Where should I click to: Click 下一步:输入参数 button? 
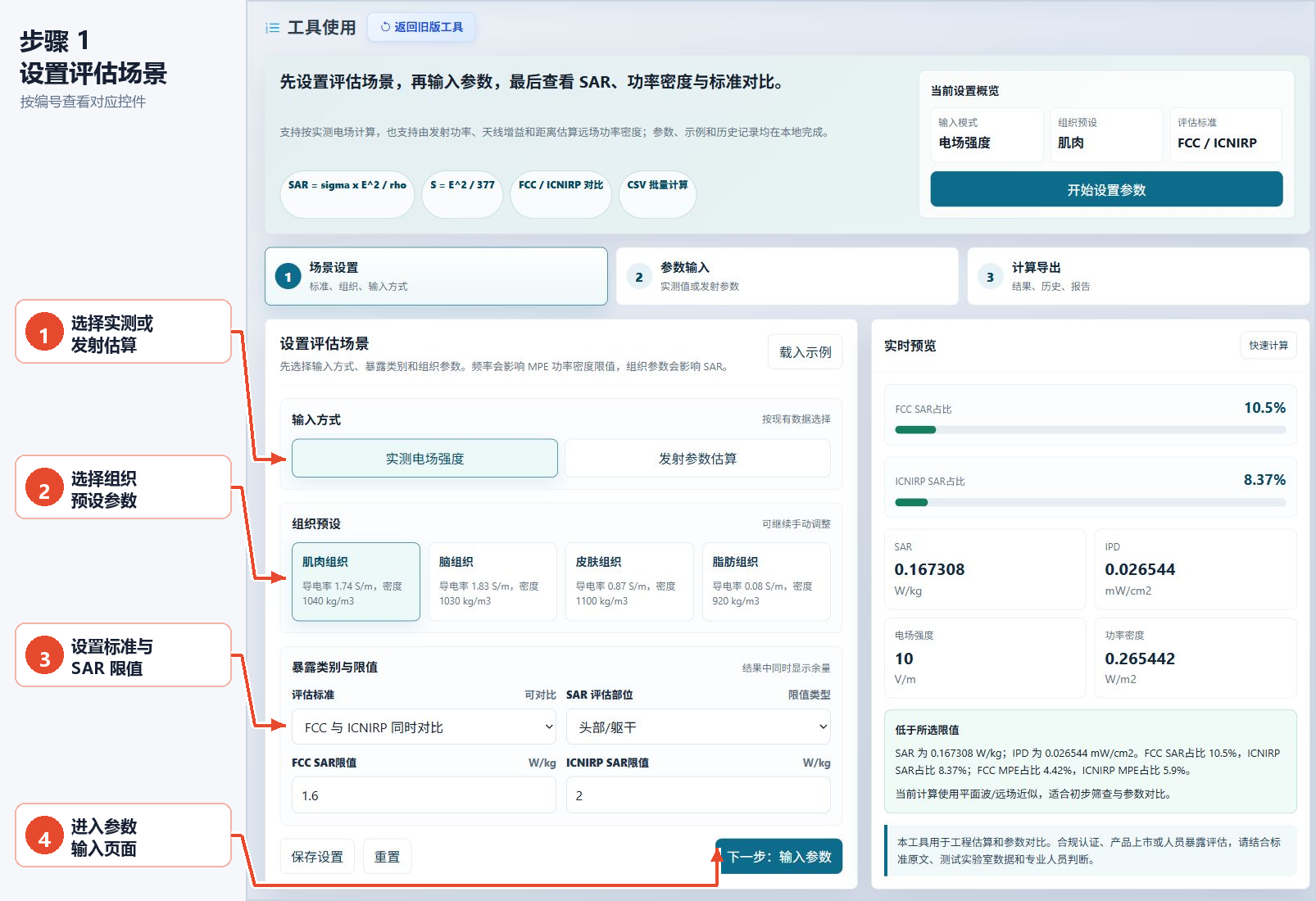click(778, 856)
